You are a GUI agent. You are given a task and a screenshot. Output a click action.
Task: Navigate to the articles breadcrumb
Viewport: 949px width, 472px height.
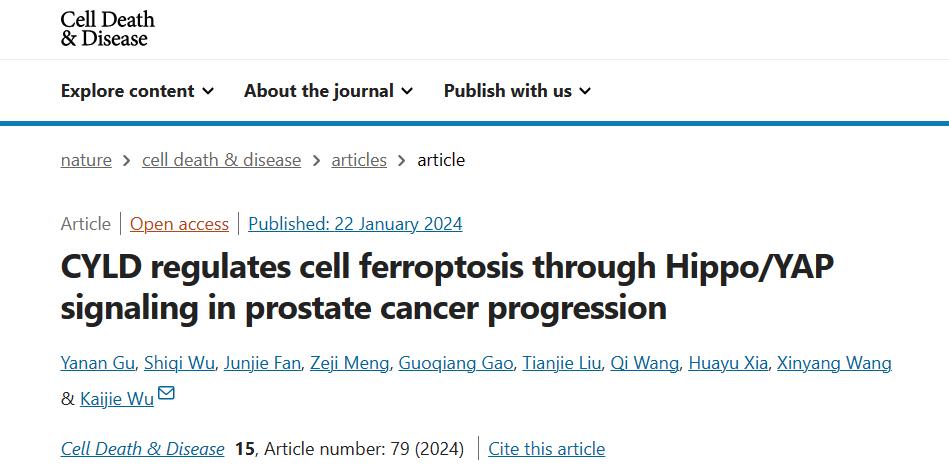(x=359, y=160)
